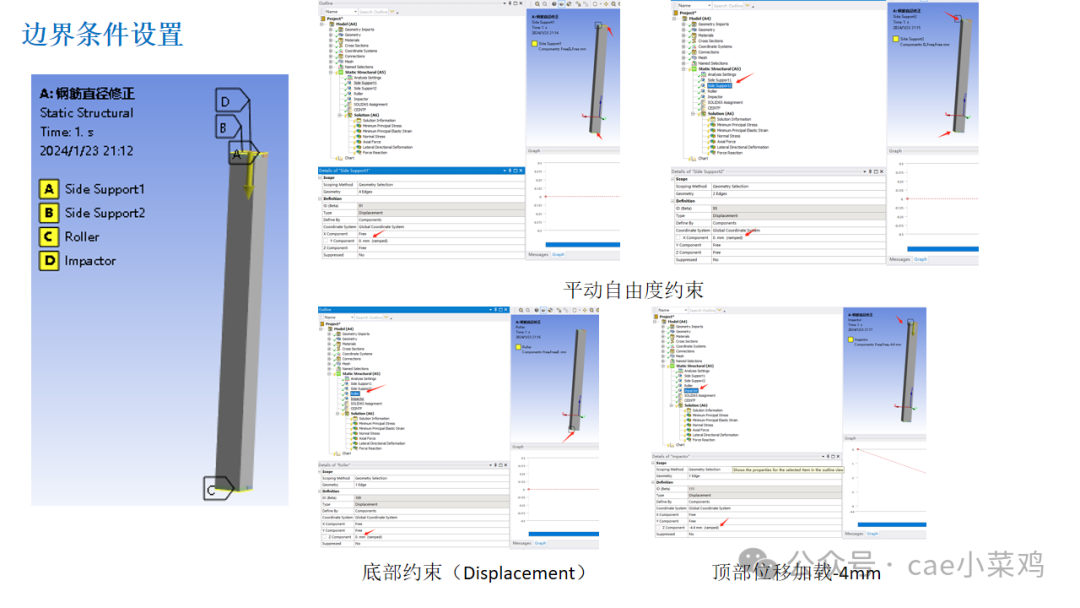Expand the Geometry branch in the Outline
Screen dimensions: 1080x608
331,35
